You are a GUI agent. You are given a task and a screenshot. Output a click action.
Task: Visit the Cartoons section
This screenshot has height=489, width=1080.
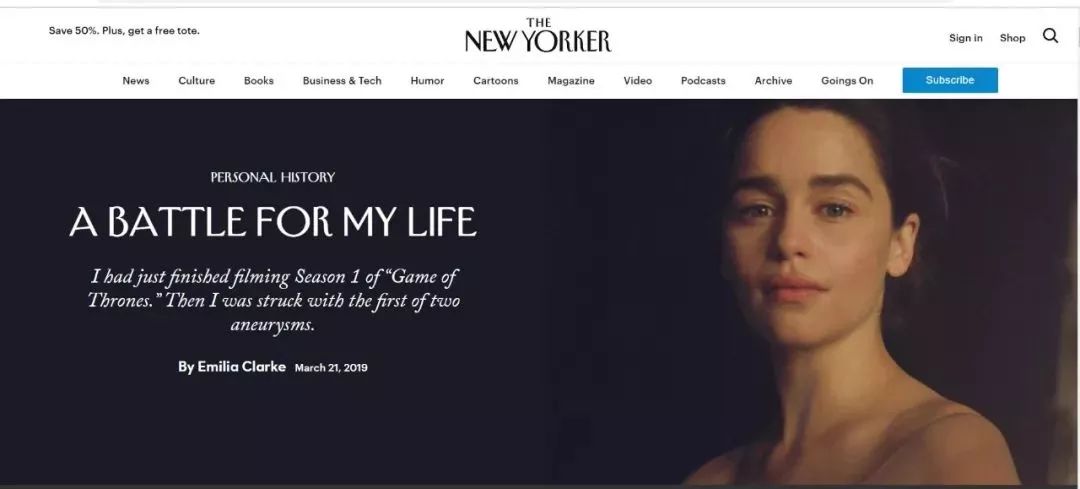point(495,81)
